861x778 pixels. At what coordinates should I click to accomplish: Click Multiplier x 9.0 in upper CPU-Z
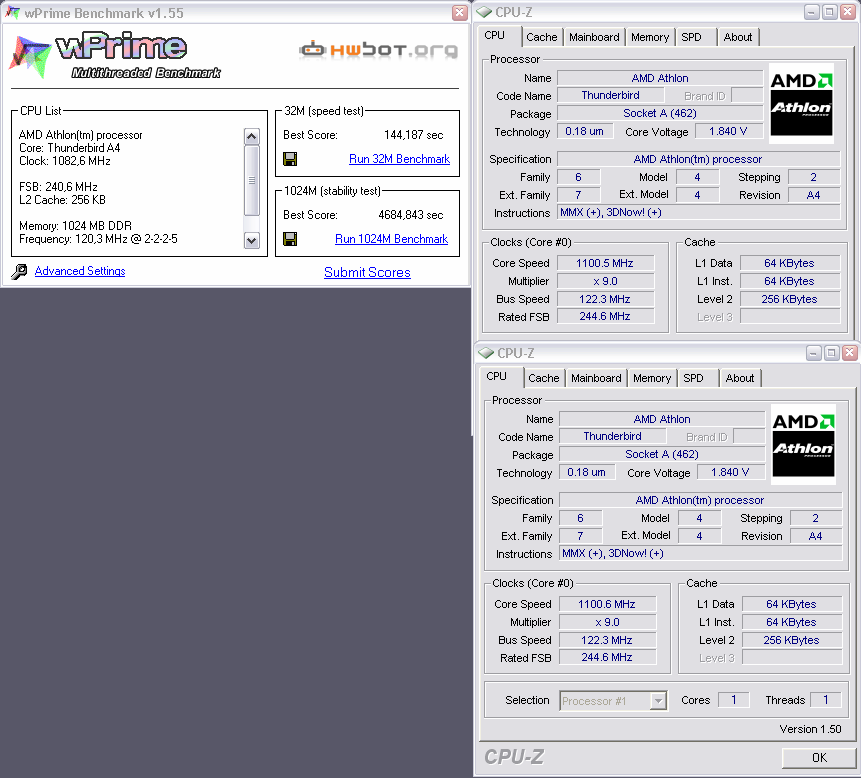pos(605,281)
